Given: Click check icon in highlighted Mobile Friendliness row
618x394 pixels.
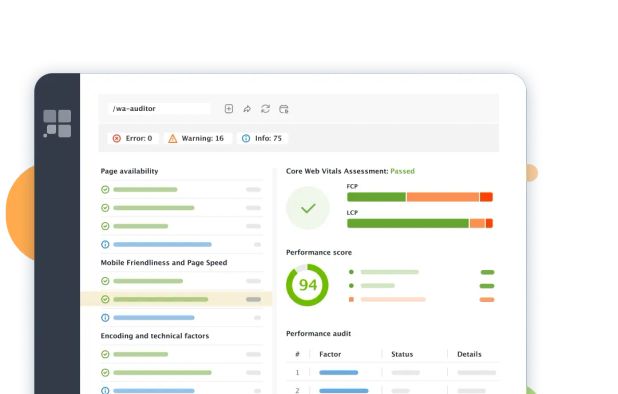Looking at the screenshot, I should click(x=105, y=299).
